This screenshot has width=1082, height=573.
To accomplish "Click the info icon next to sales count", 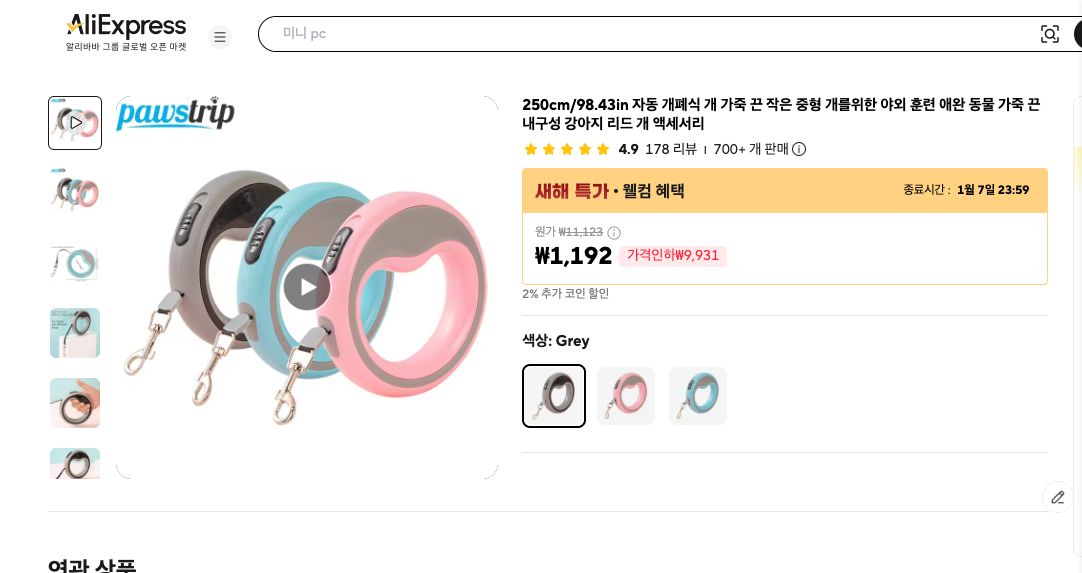I will 798,149.
